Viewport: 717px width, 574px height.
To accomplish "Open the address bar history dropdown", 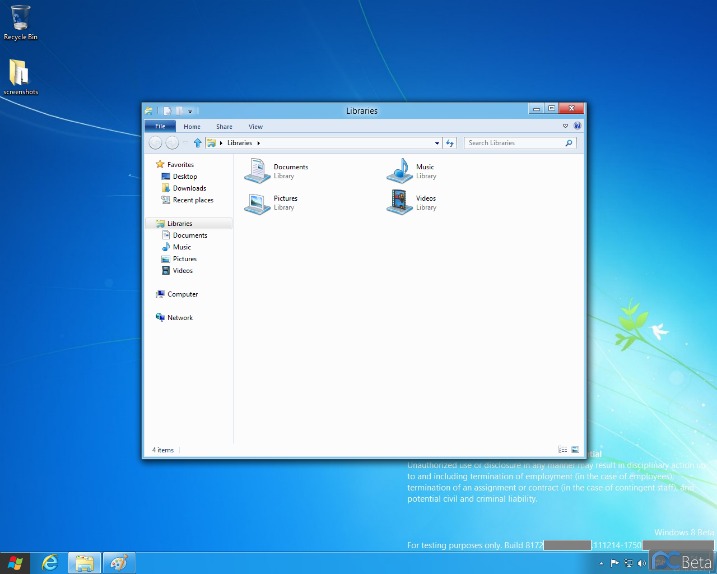I will click(x=437, y=143).
